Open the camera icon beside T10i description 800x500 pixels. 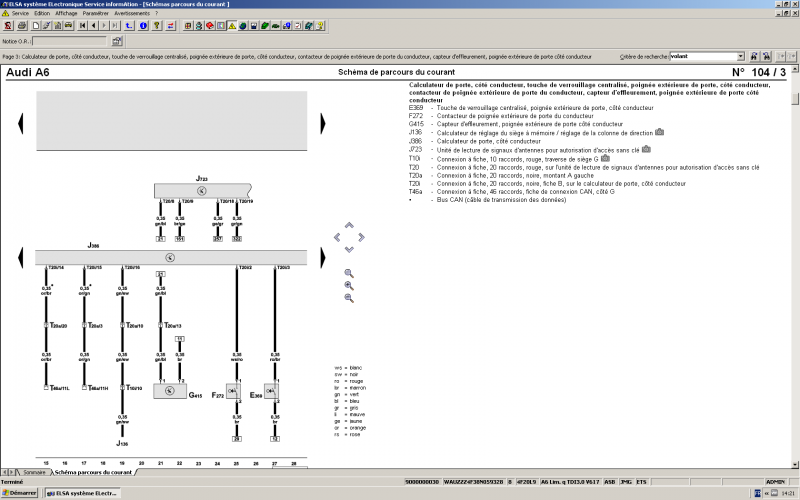(605, 158)
